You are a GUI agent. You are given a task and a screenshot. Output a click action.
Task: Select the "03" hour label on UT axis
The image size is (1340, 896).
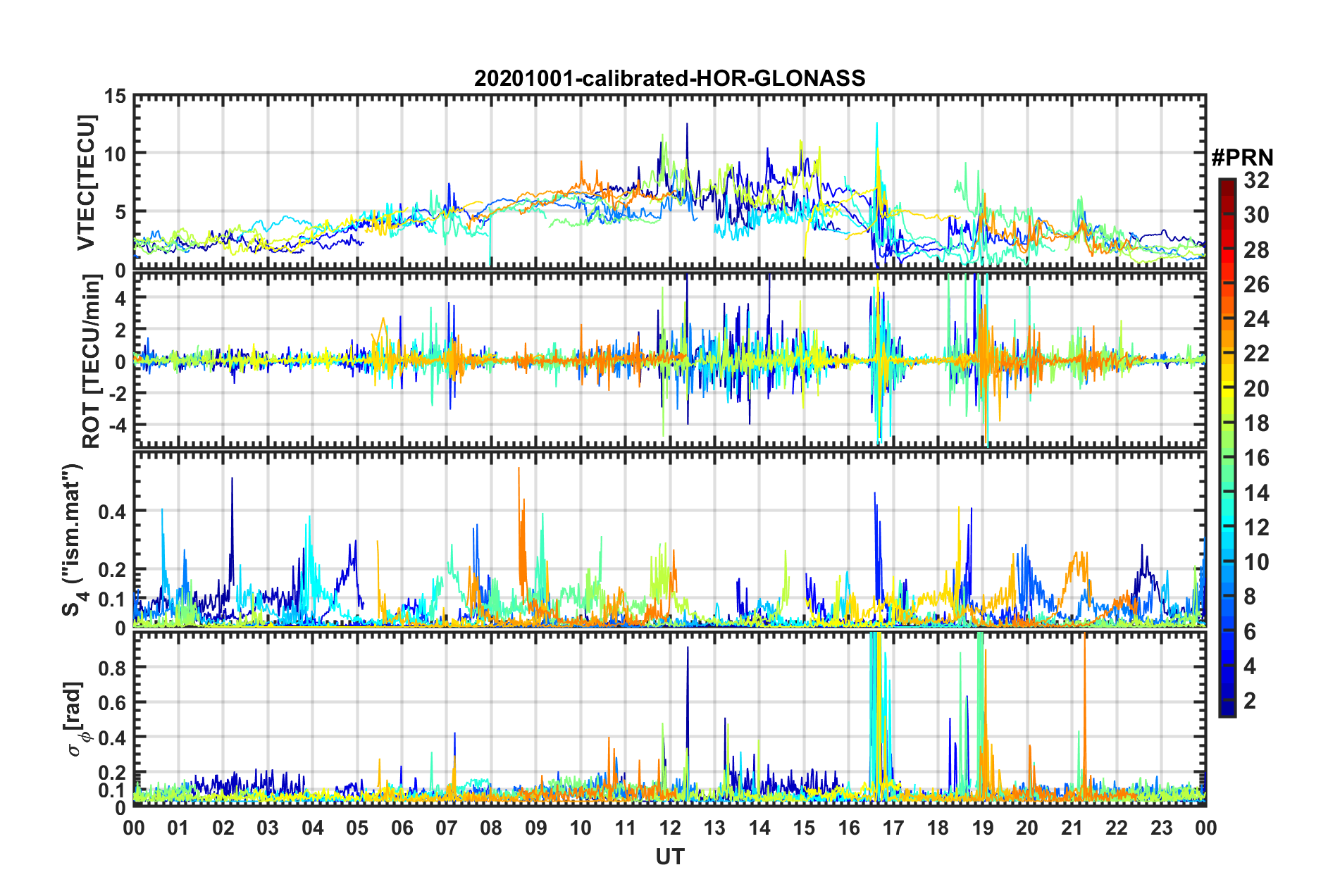click(x=268, y=828)
